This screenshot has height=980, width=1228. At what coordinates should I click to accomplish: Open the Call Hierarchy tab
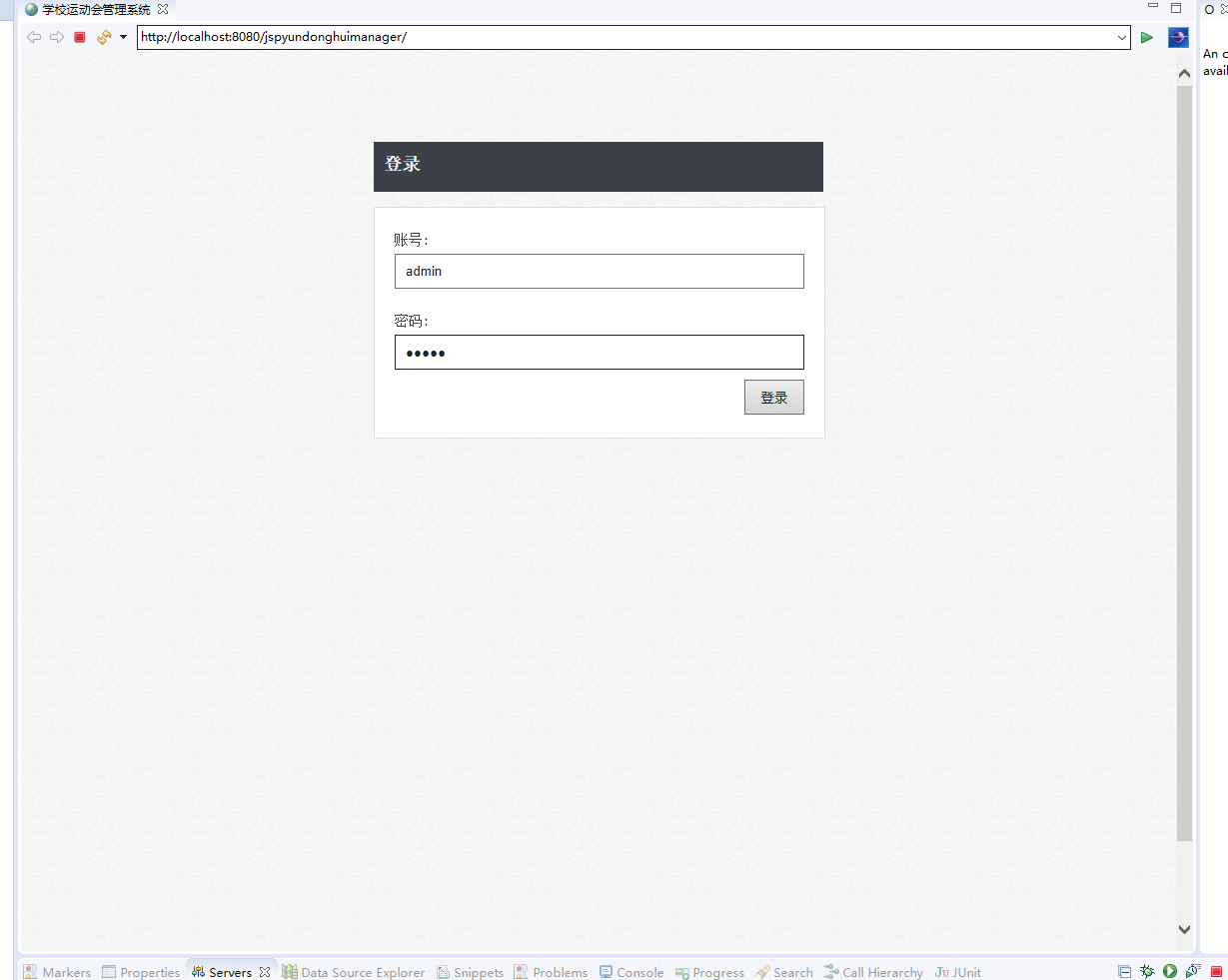pyautogui.click(x=873, y=972)
